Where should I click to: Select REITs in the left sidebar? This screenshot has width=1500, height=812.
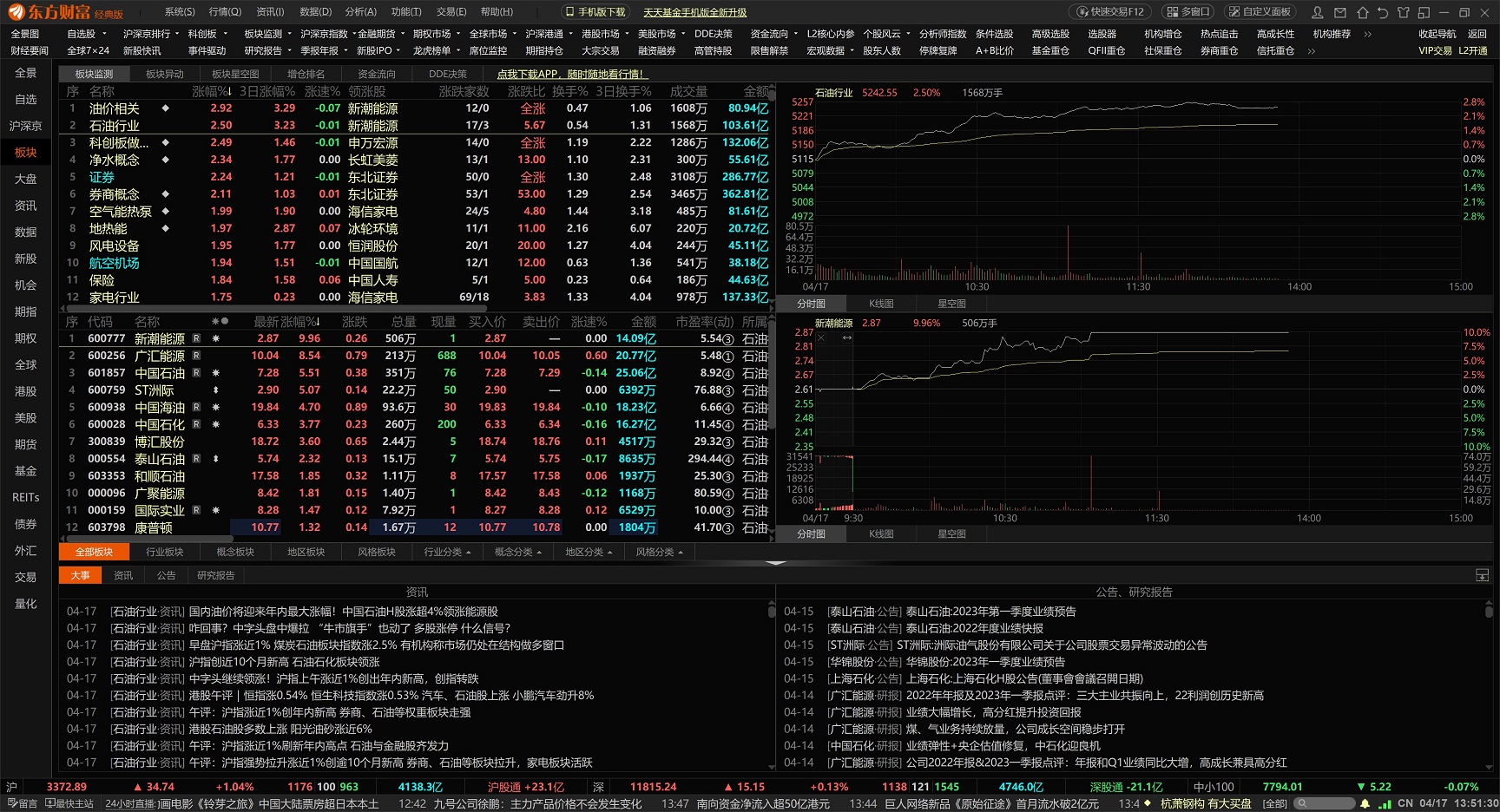point(26,497)
